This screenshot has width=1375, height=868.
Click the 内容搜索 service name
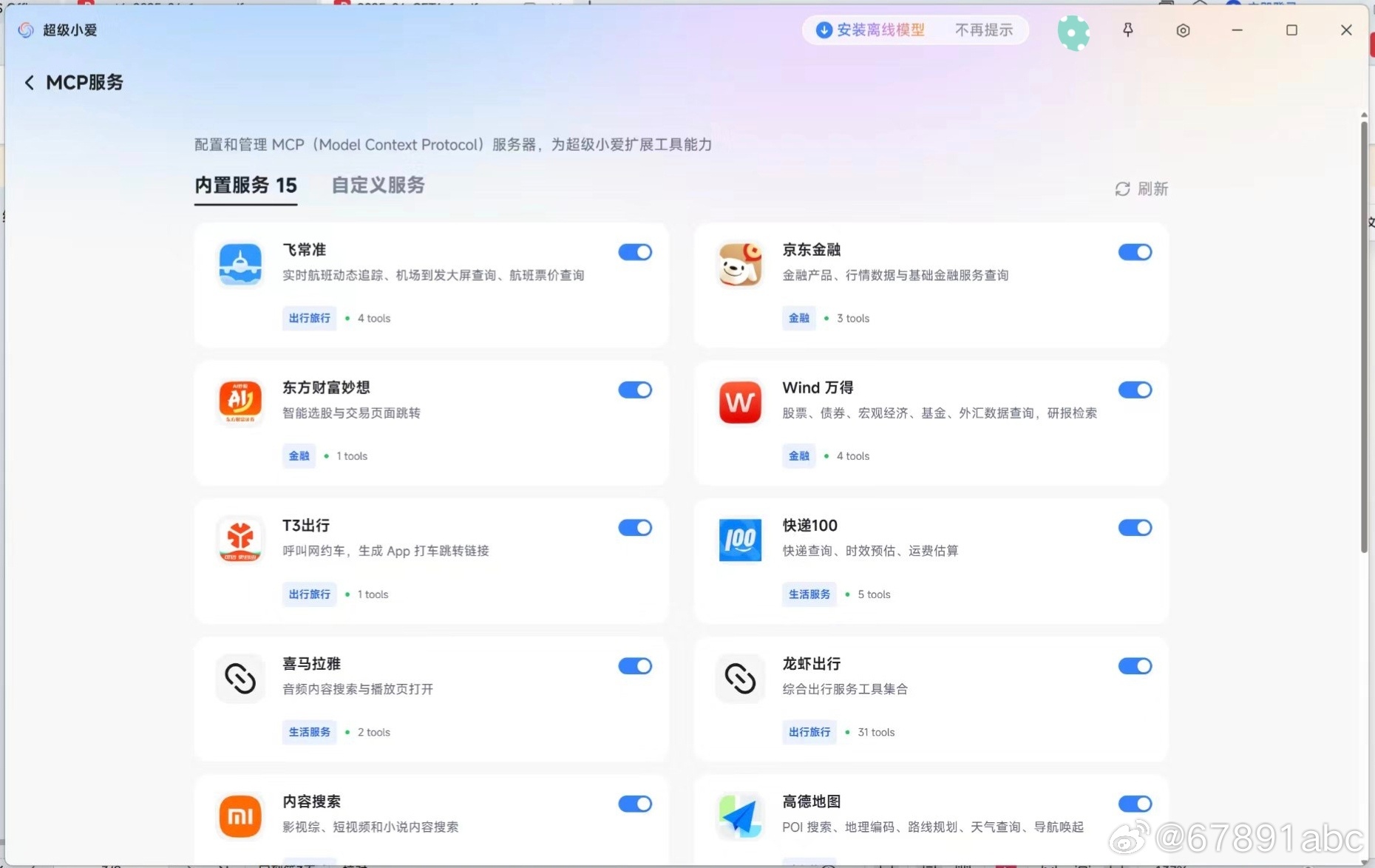(x=311, y=801)
